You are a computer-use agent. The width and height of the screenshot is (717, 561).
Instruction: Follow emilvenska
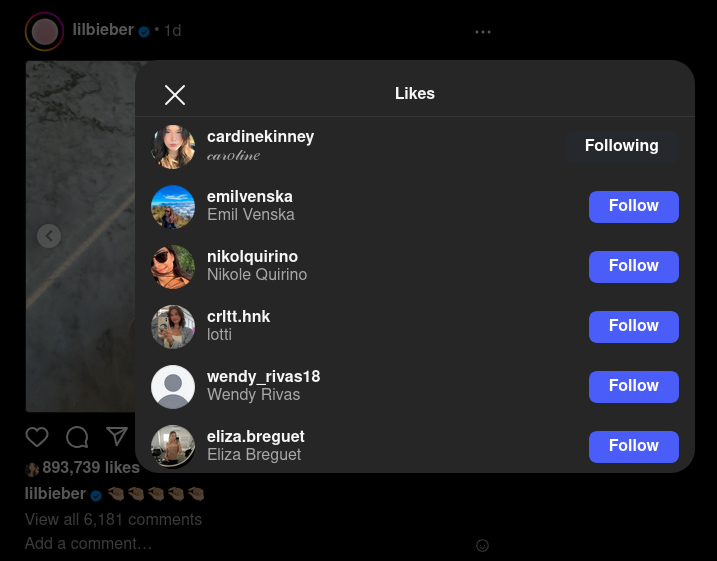(634, 207)
